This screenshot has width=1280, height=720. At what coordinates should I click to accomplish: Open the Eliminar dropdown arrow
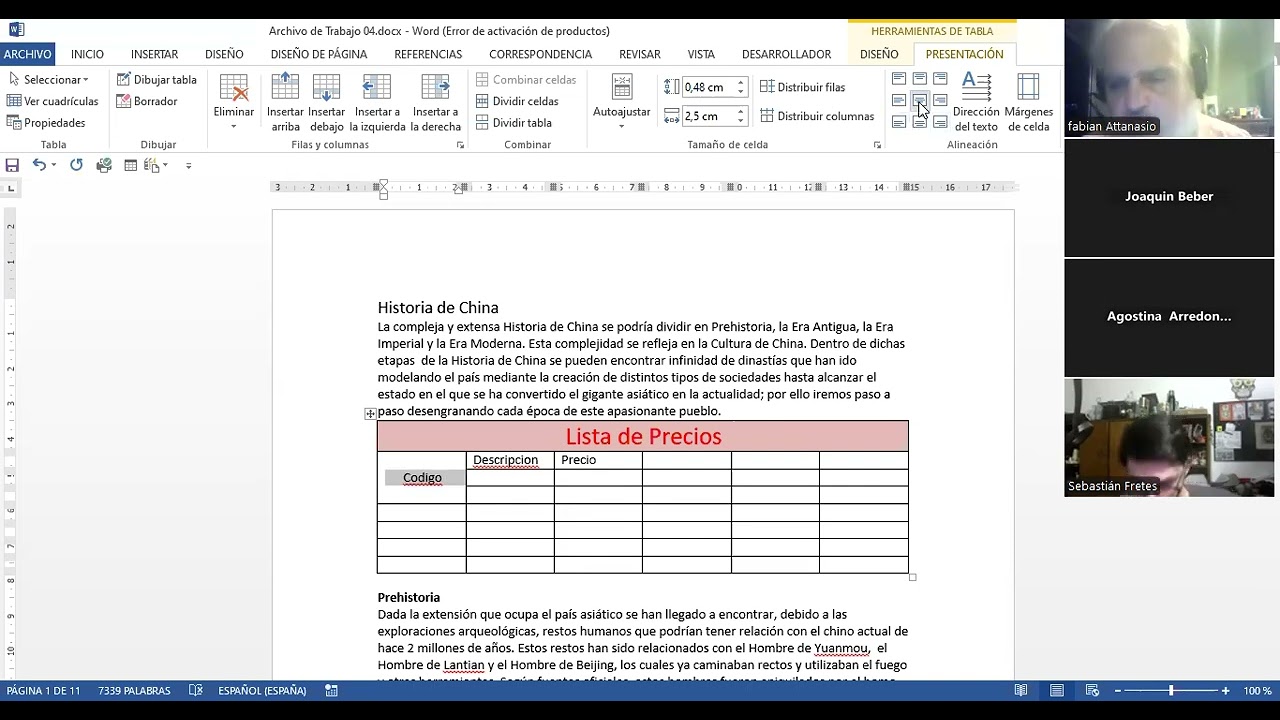tap(233, 126)
